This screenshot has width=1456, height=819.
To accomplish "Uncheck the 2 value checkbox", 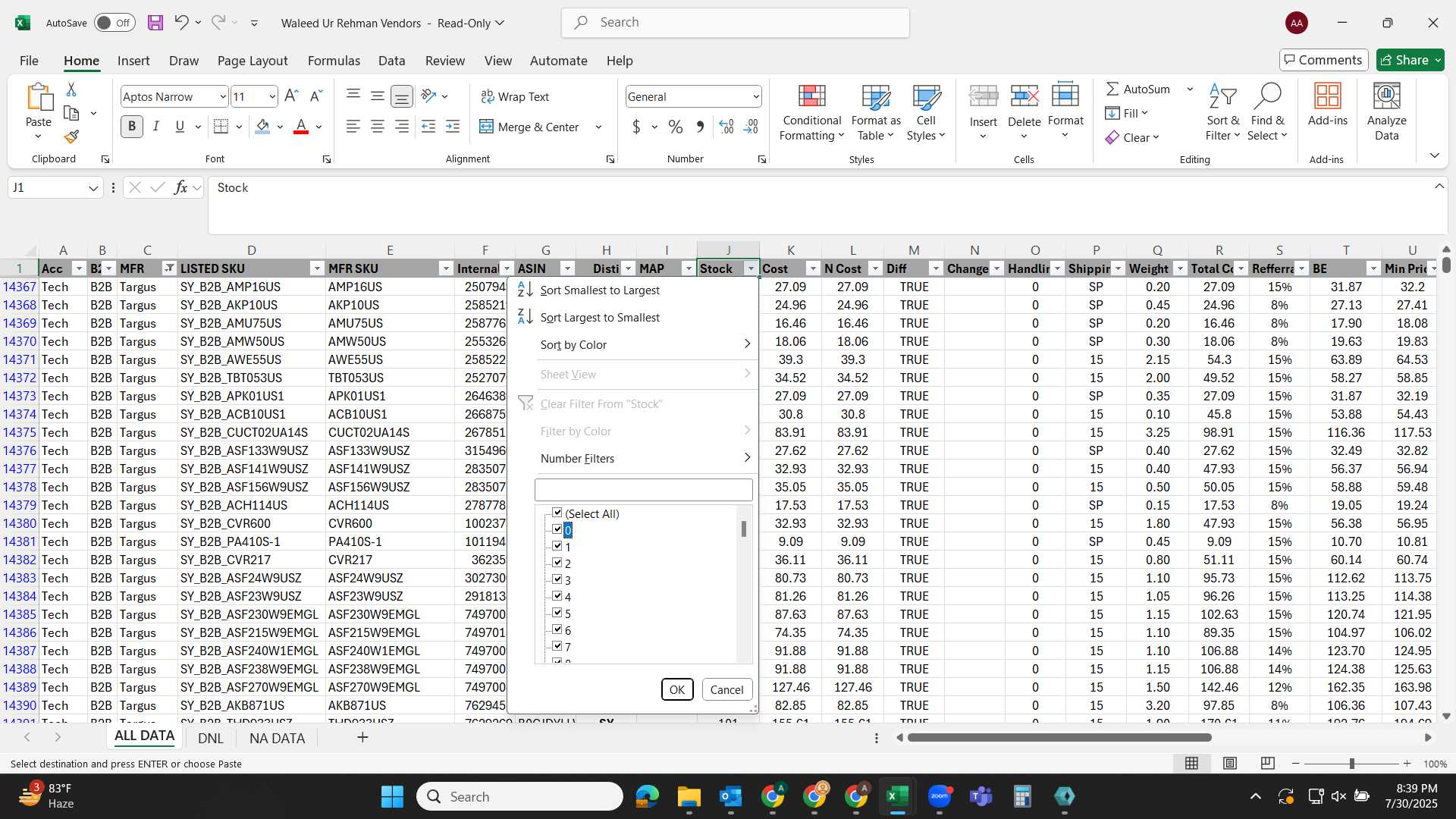I will click(557, 563).
